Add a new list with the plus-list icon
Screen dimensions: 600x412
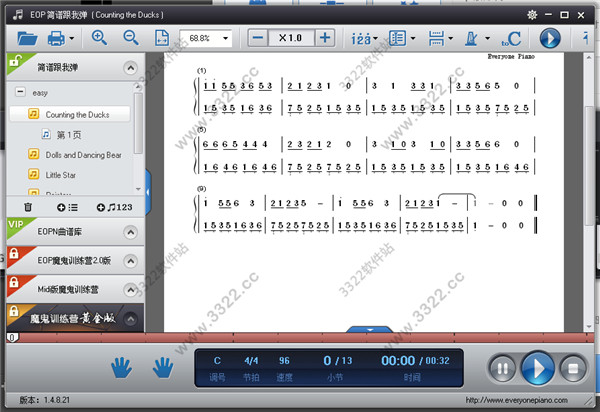pyautogui.click(x=67, y=207)
